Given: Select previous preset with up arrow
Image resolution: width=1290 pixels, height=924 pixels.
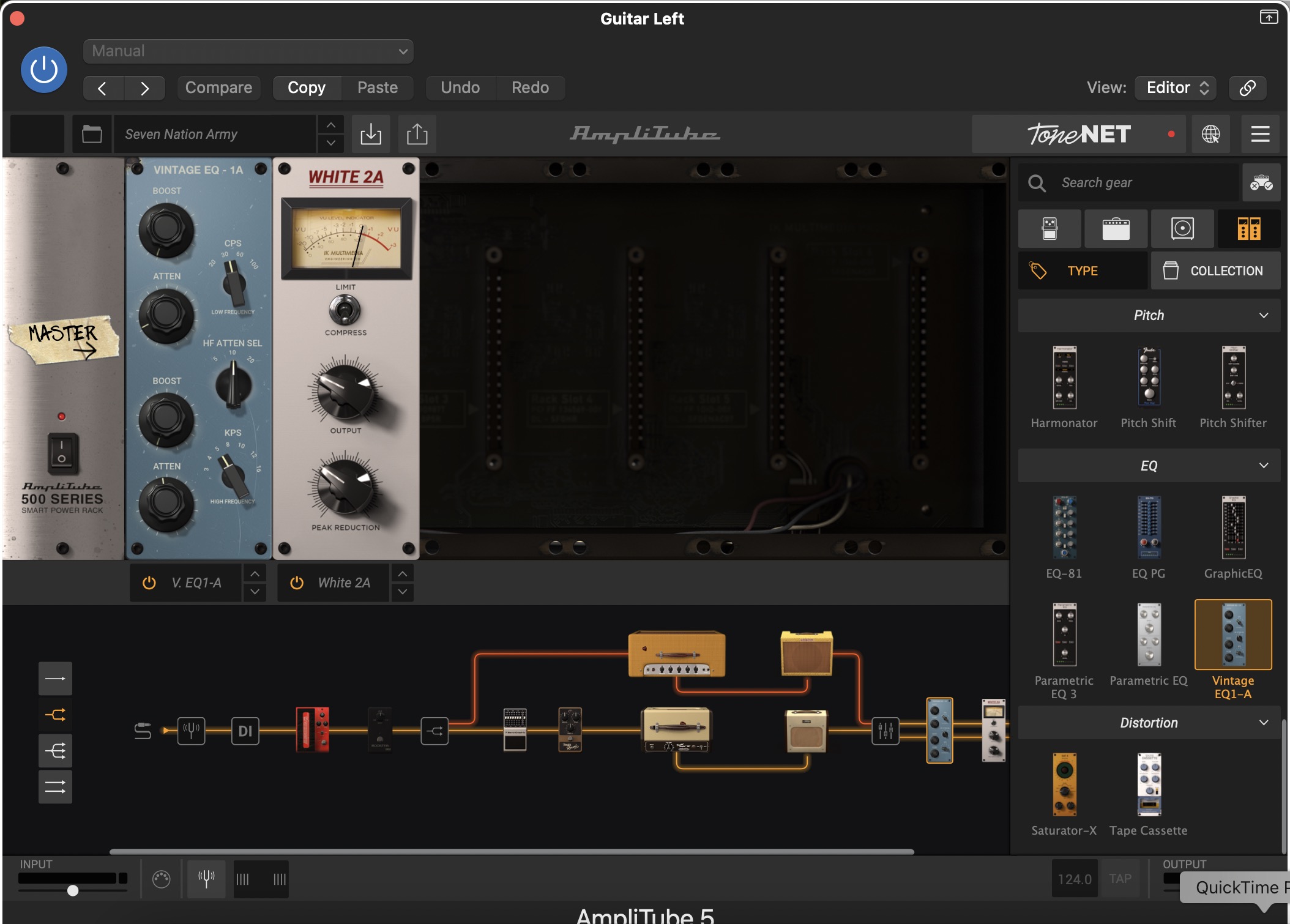Looking at the screenshot, I should (x=330, y=125).
